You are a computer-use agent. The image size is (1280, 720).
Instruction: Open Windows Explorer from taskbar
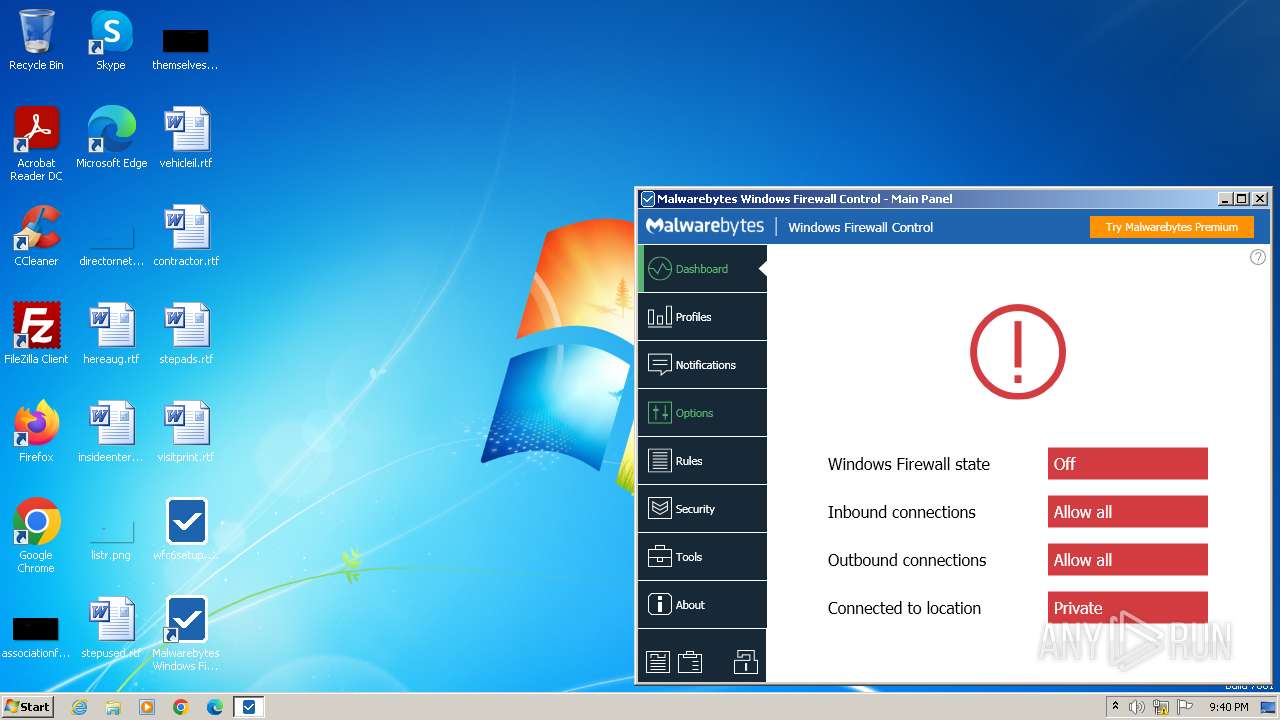113,707
